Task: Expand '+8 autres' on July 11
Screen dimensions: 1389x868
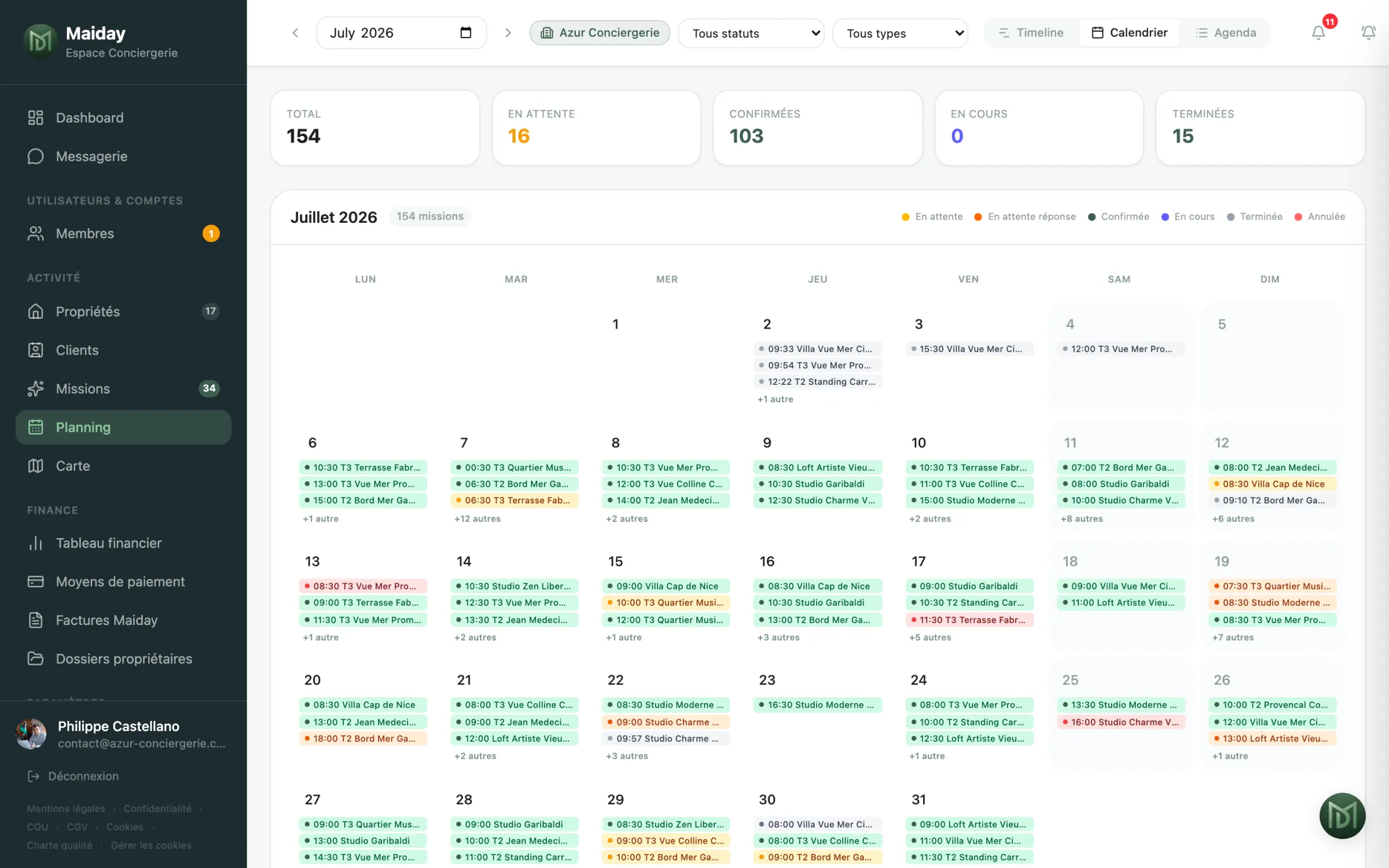Action: click(1082, 518)
